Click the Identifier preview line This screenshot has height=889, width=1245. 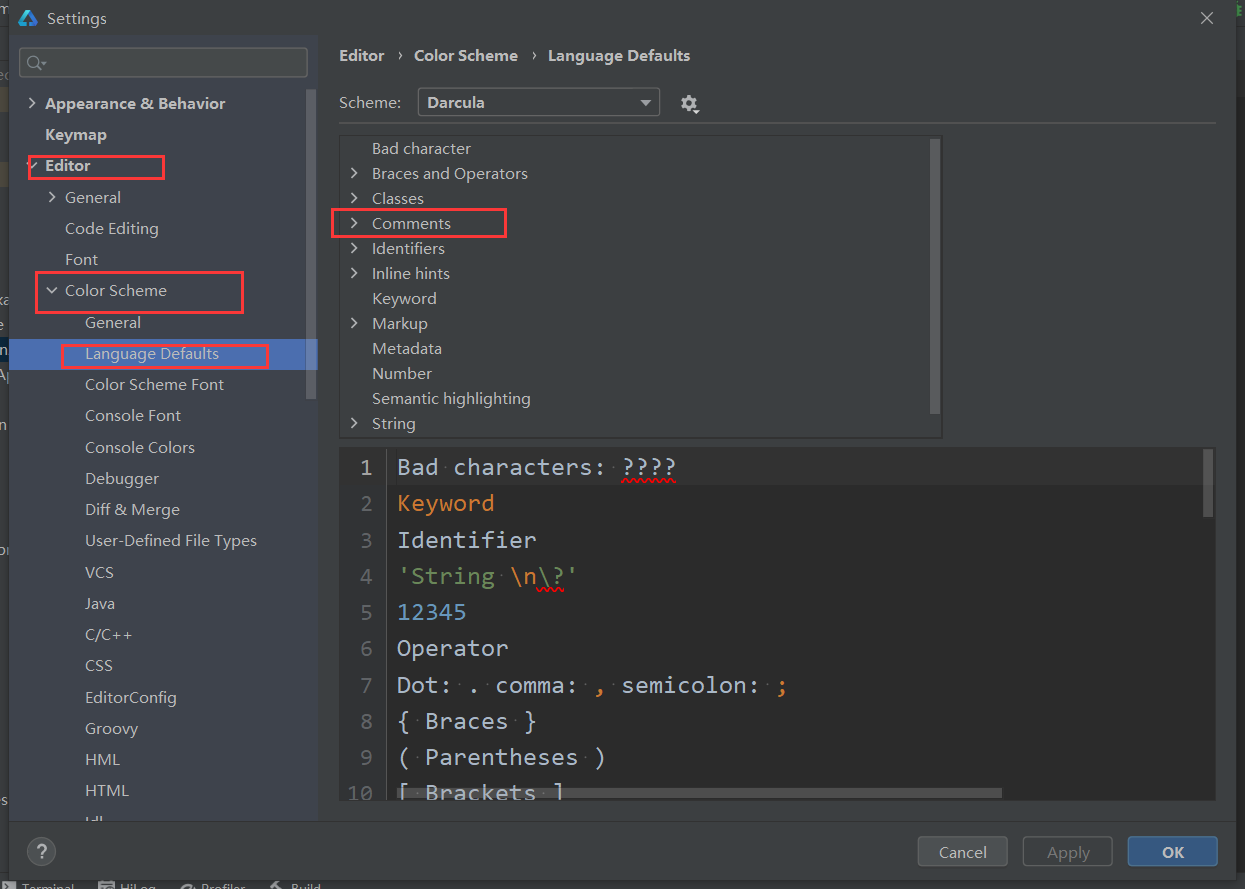point(467,540)
